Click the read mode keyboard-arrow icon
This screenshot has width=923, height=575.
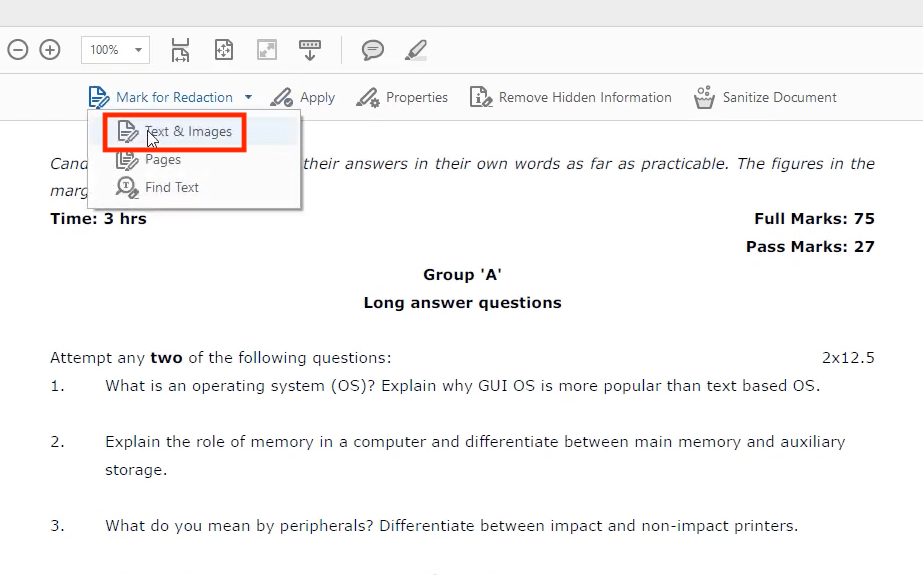310,49
